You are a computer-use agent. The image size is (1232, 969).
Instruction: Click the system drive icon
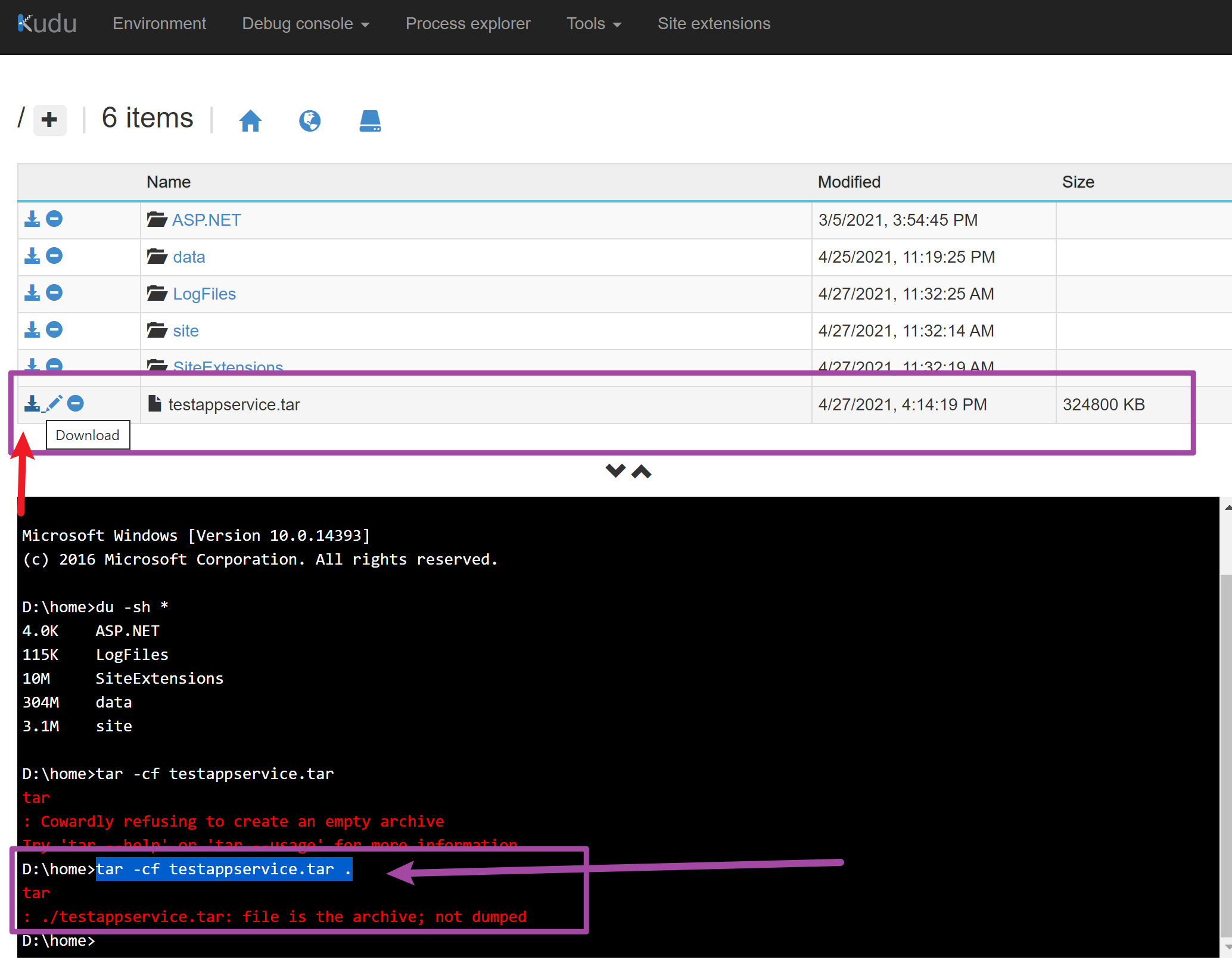click(369, 120)
